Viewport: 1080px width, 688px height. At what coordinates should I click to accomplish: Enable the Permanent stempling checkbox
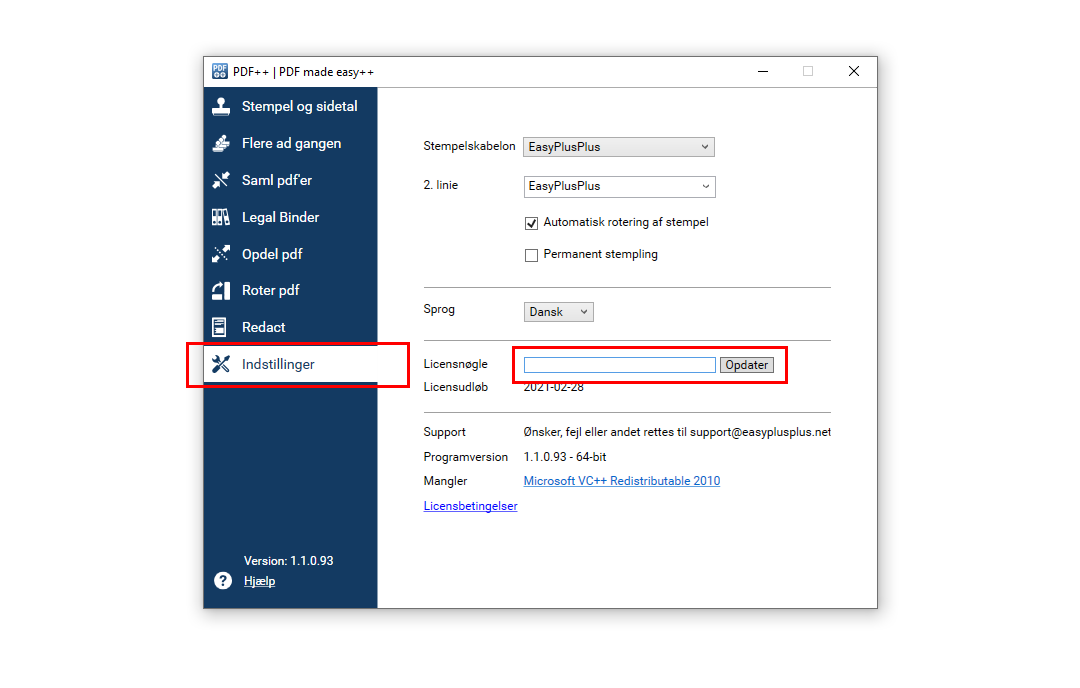532,255
